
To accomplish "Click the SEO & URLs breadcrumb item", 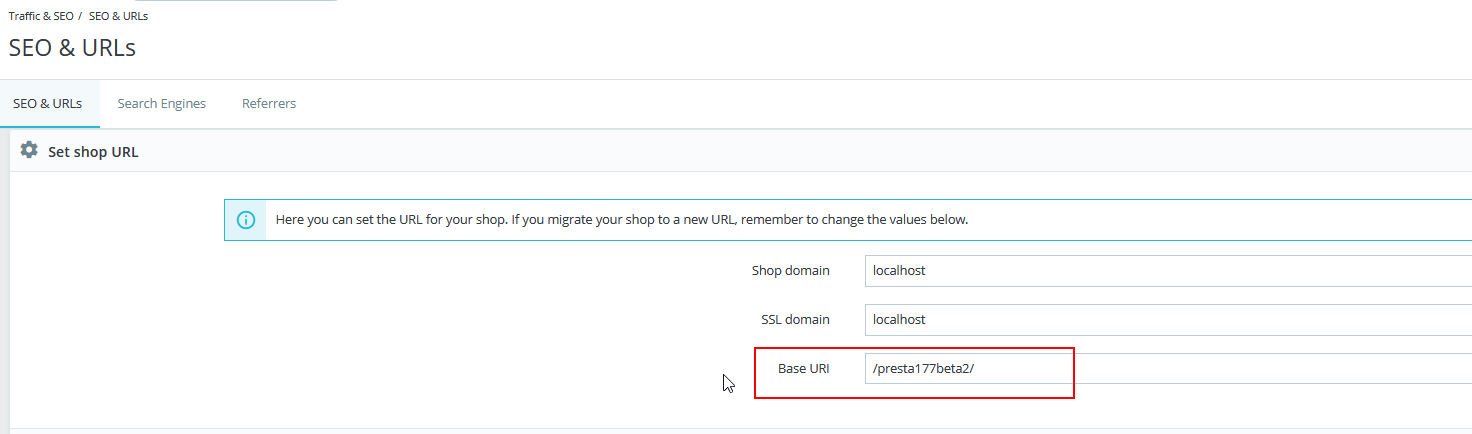I will click(x=118, y=16).
